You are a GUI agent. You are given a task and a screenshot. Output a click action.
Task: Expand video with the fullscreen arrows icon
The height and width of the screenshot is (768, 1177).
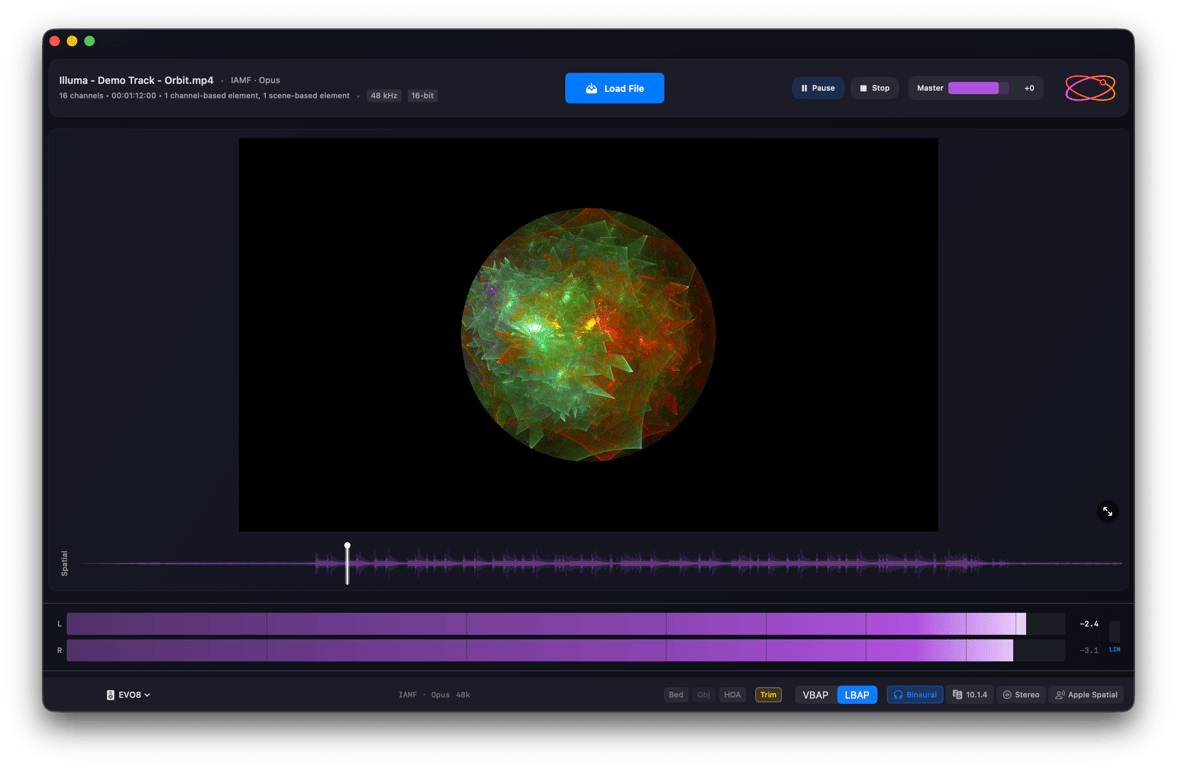[1107, 511]
